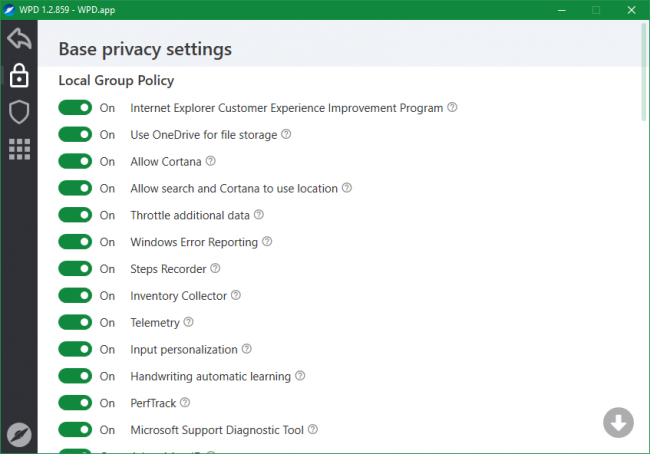Show help icon next to PerfTrack
Viewport: 650px width, 454px height.
(185, 402)
